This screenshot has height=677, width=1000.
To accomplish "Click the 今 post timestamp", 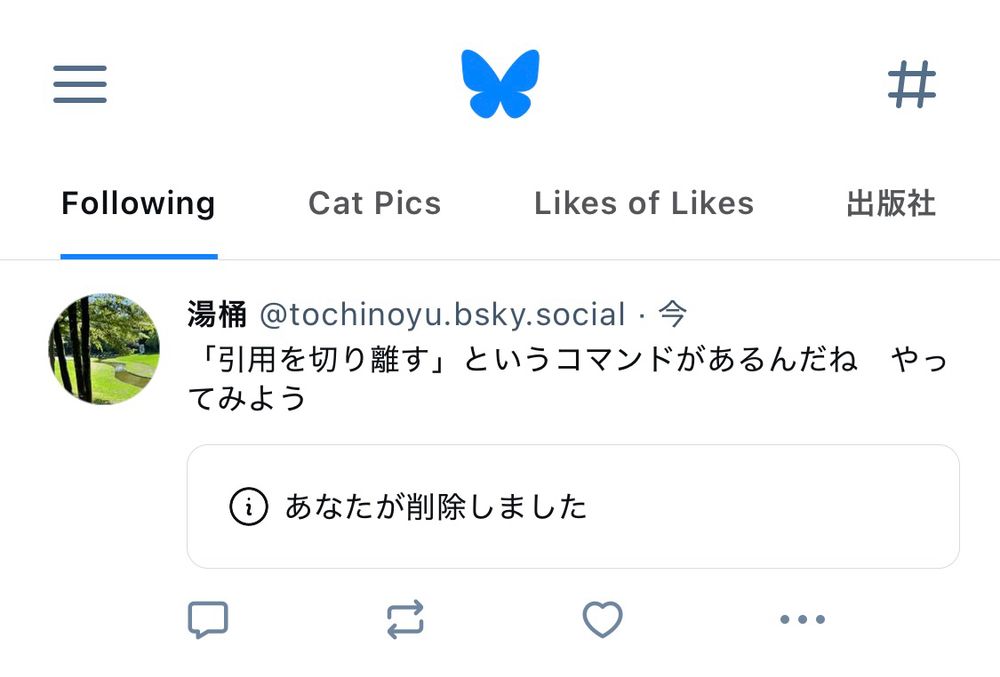I will (x=673, y=314).
